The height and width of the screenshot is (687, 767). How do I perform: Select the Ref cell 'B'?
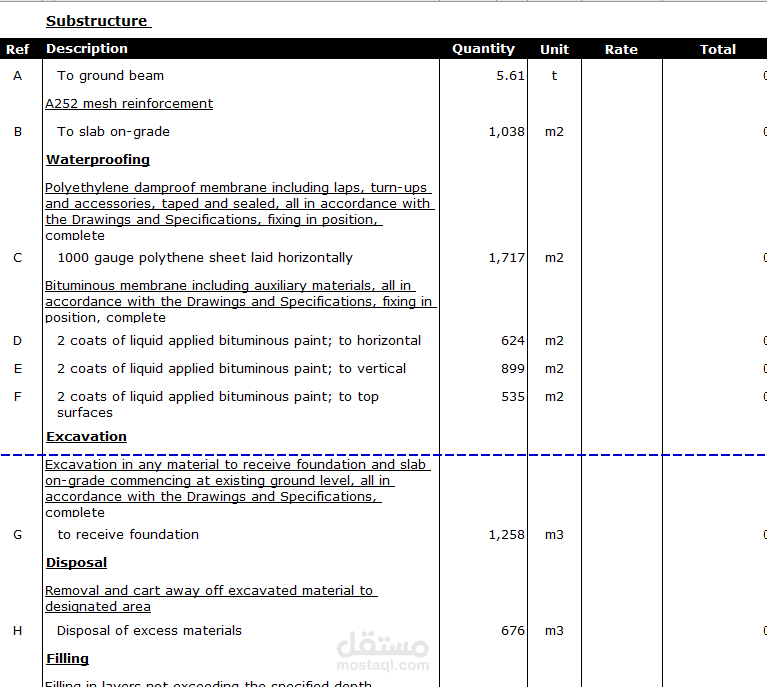[x=18, y=131]
